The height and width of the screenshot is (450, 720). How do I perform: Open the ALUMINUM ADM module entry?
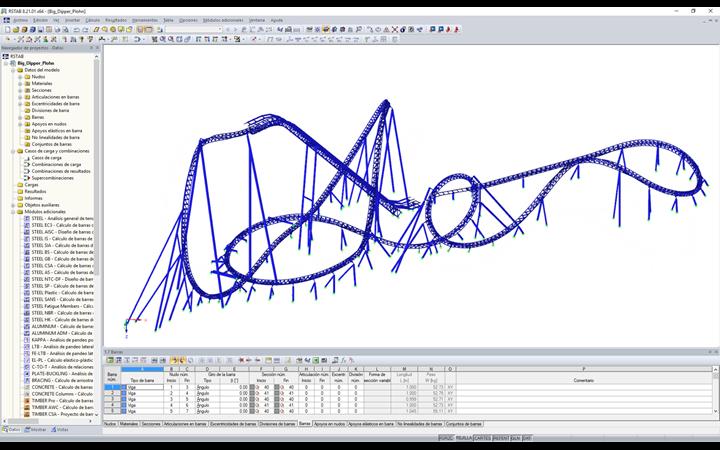(62, 333)
